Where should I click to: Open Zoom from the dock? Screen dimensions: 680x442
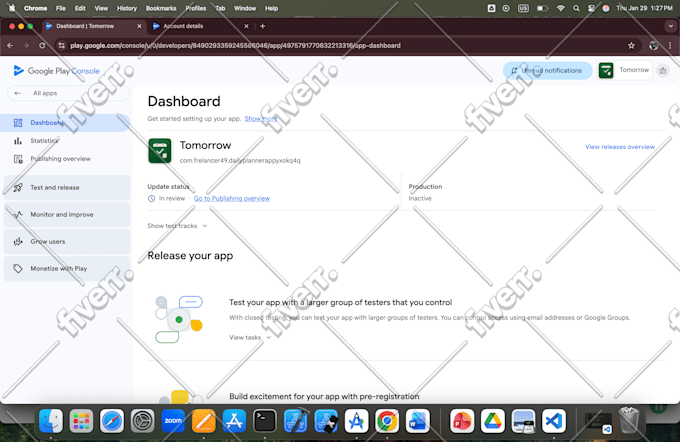(173, 421)
